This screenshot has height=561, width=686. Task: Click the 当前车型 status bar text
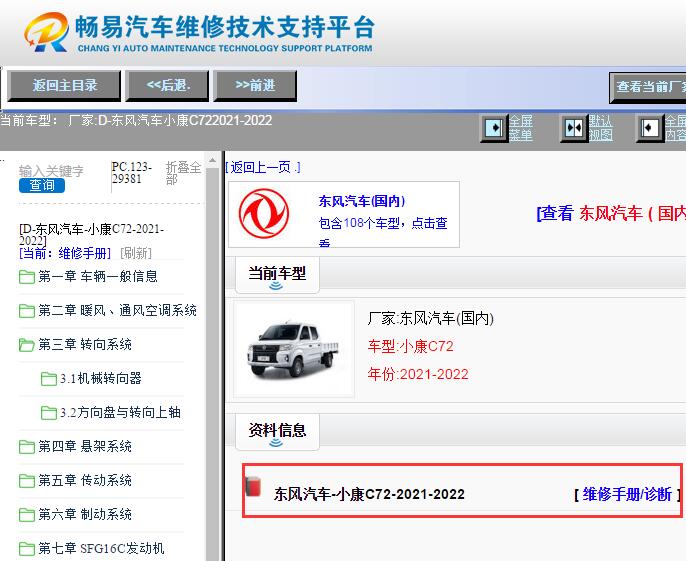coord(136,120)
